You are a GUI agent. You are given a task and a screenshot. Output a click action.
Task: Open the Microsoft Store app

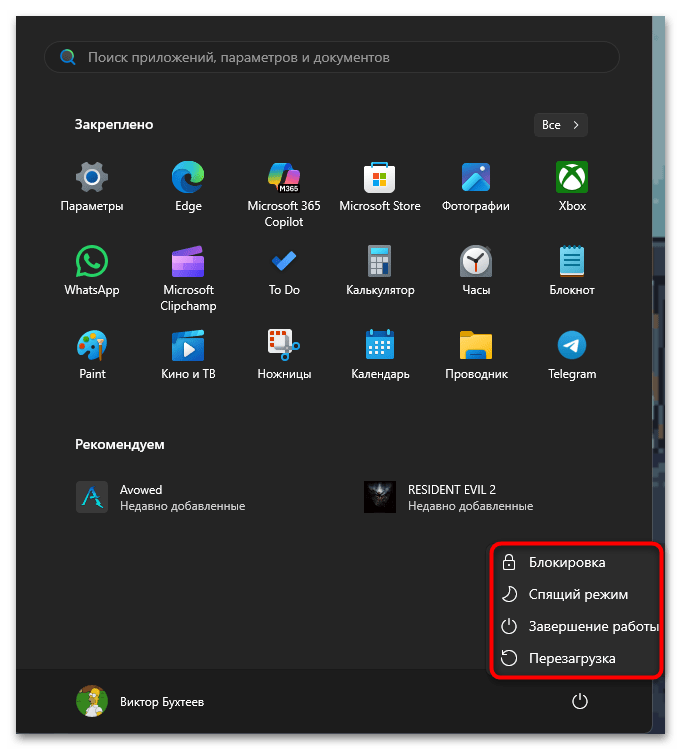pyautogui.click(x=380, y=187)
